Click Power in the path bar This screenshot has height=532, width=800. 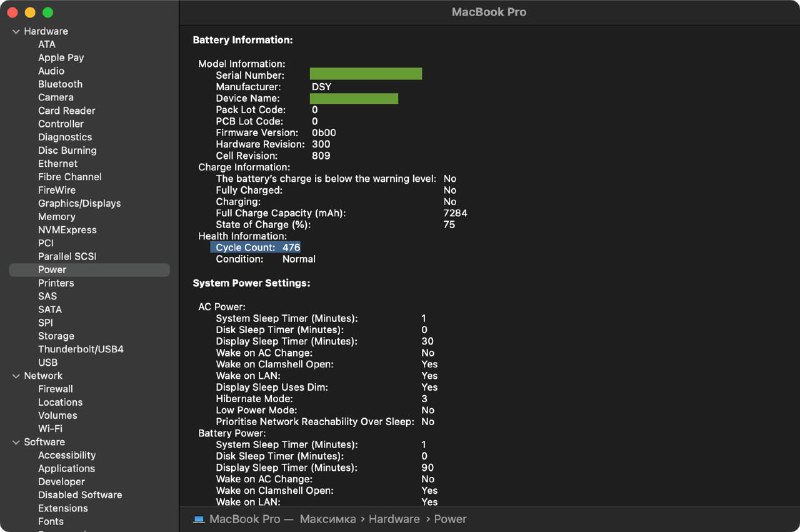[x=449, y=519]
